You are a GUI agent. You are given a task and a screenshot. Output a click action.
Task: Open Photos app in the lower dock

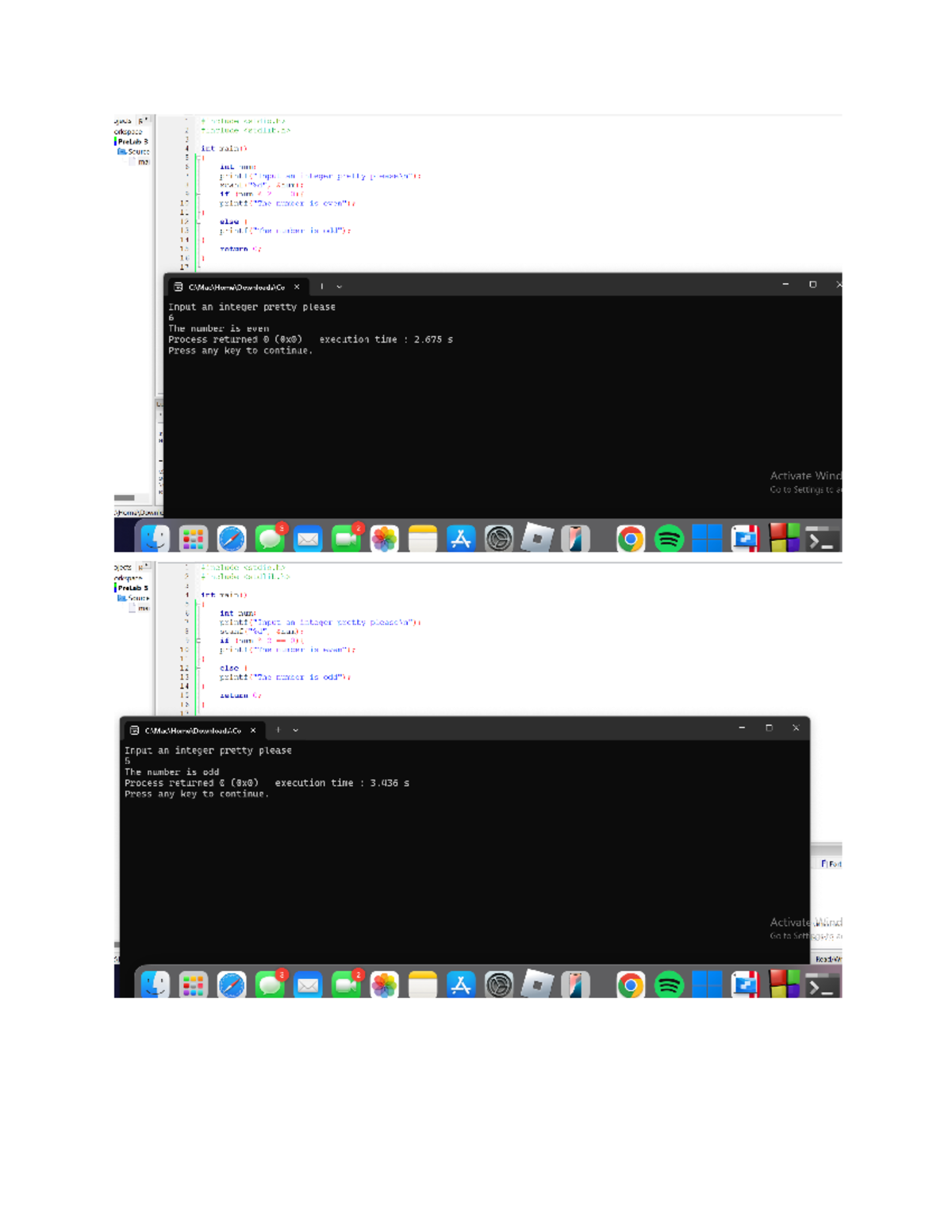[384, 985]
